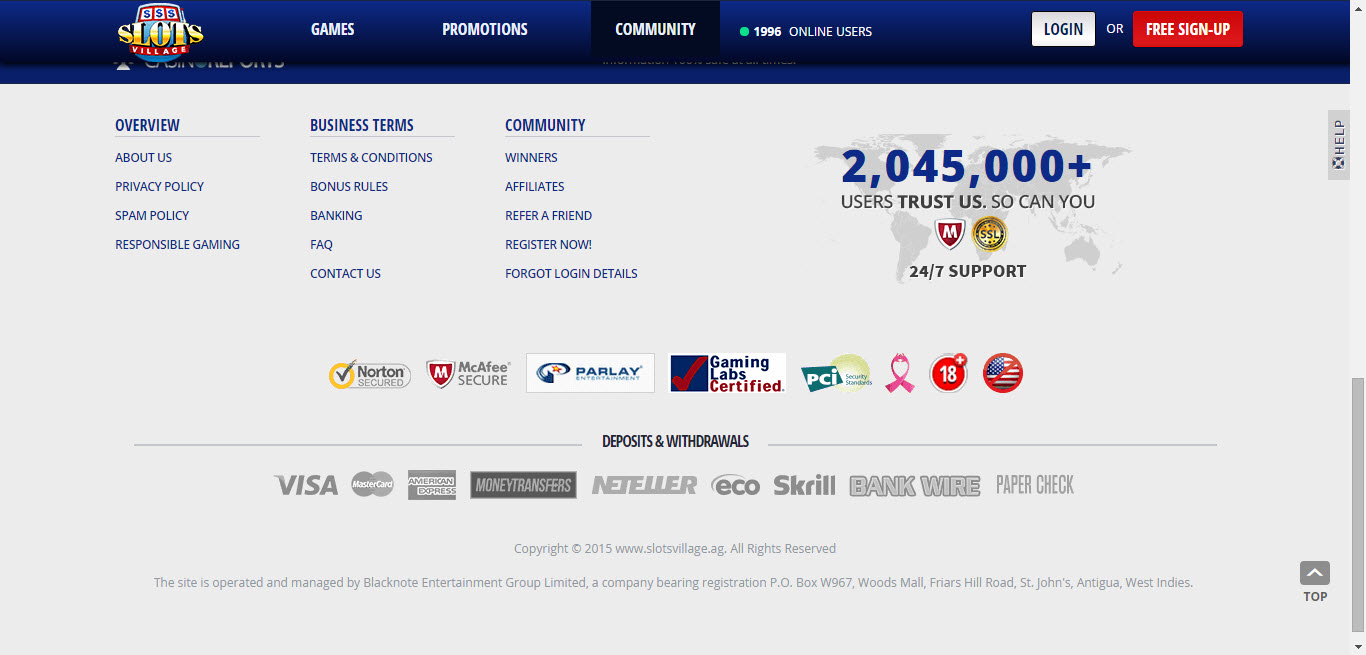Open Terms & Conditions link
This screenshot has height=655, width=1366.
pyautogui.click(x=371, y=158)
